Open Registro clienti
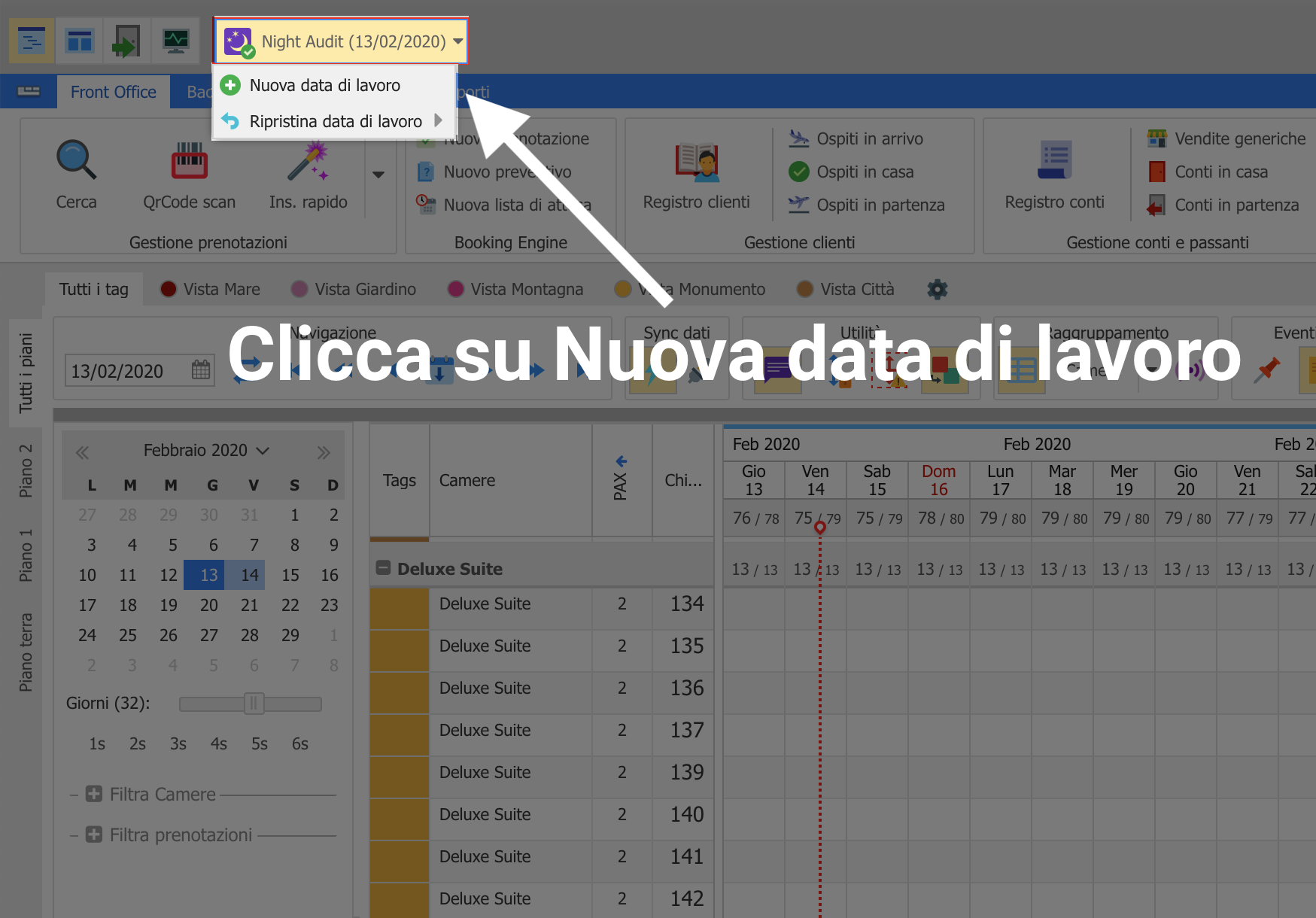Image resolution: width=1316 pixels, height=918 pixels. tap(696, 175)
